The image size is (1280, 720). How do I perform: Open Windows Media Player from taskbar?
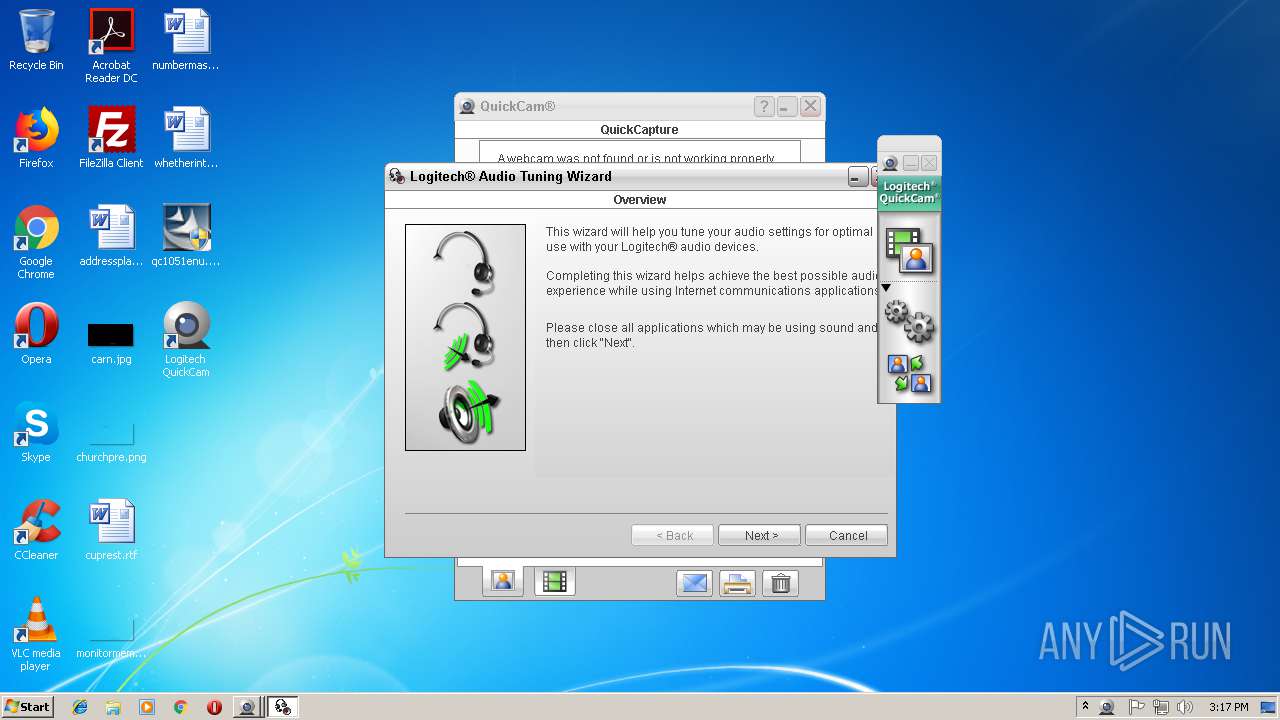(x=147, y=707)
